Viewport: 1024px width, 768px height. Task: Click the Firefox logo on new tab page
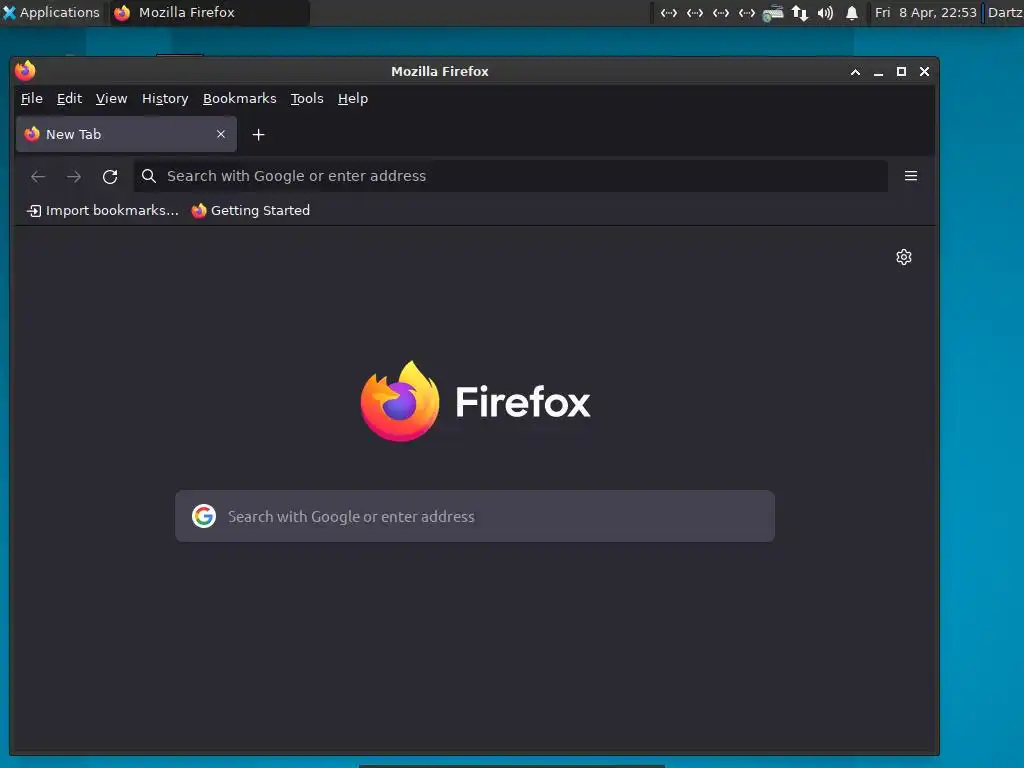pos(475,401)
